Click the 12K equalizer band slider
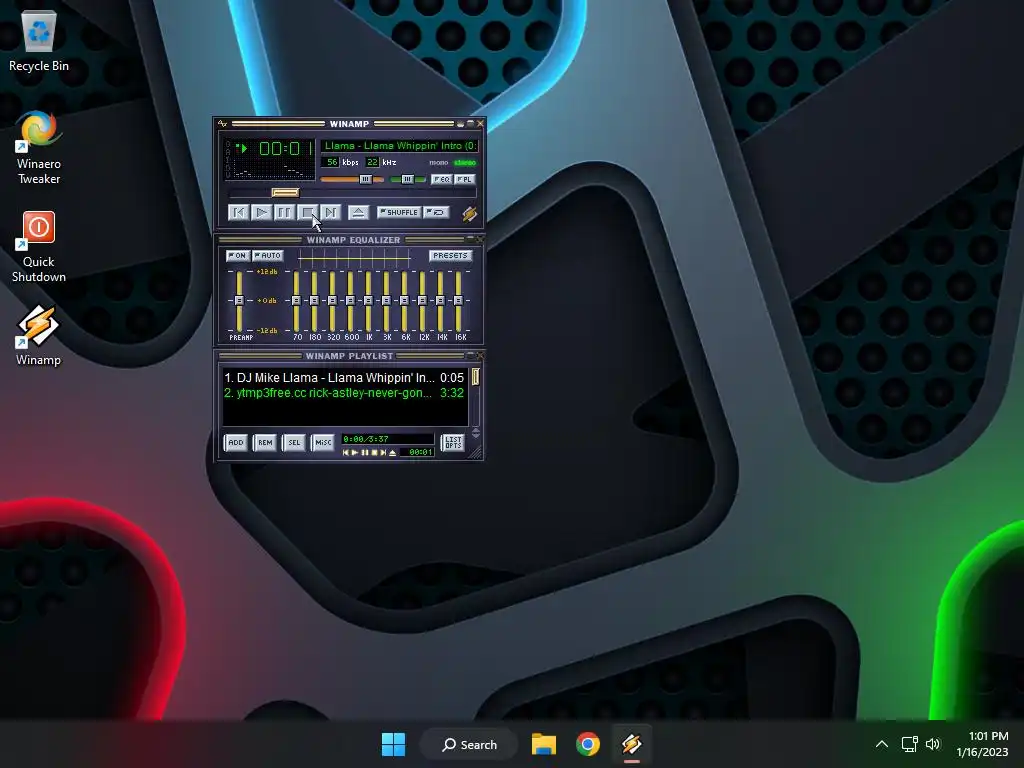This screenshot has height=768, width=1024. 423,300
